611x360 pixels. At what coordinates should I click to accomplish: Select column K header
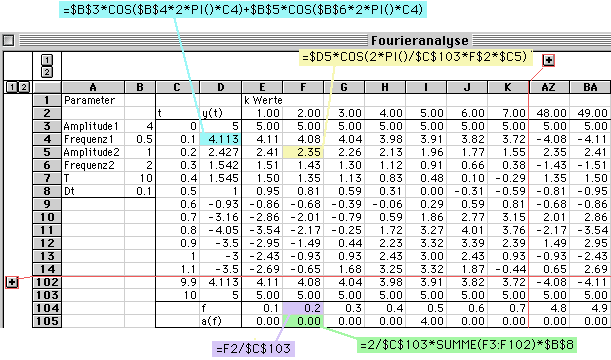tap(508, 87)
